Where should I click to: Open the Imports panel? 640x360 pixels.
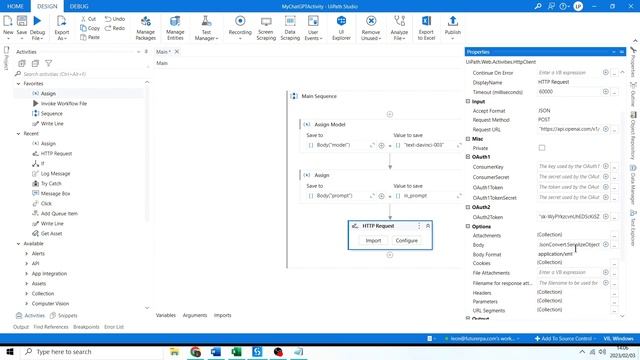[222, 315]
